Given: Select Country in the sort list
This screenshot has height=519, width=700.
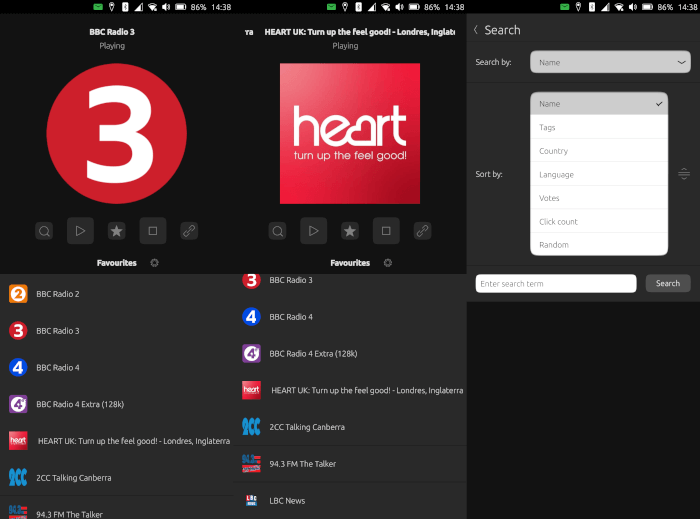Looking at the screenshot, I should click(x=599, y=151).
